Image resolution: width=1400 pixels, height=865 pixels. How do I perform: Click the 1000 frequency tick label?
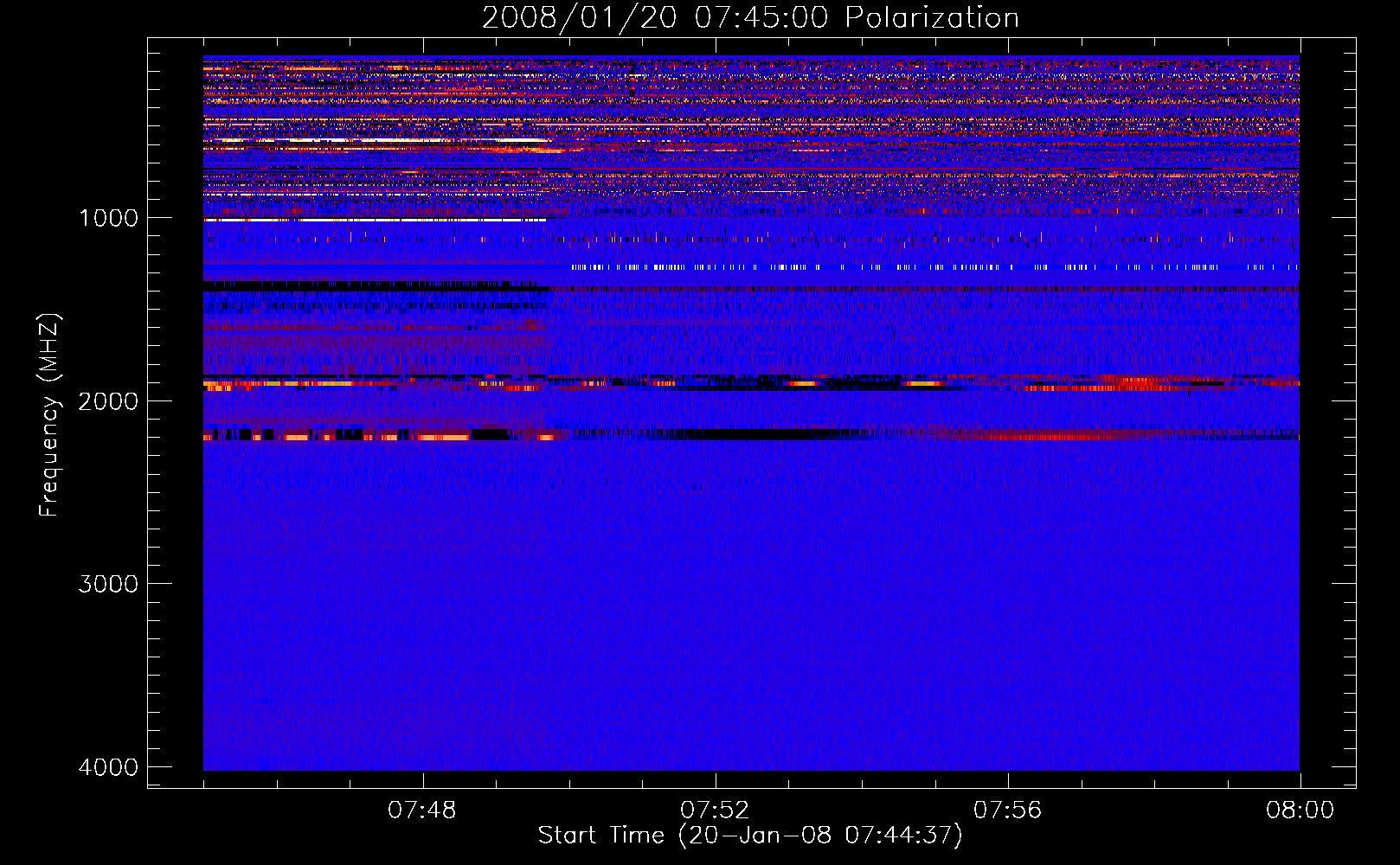tap(109, 218)
